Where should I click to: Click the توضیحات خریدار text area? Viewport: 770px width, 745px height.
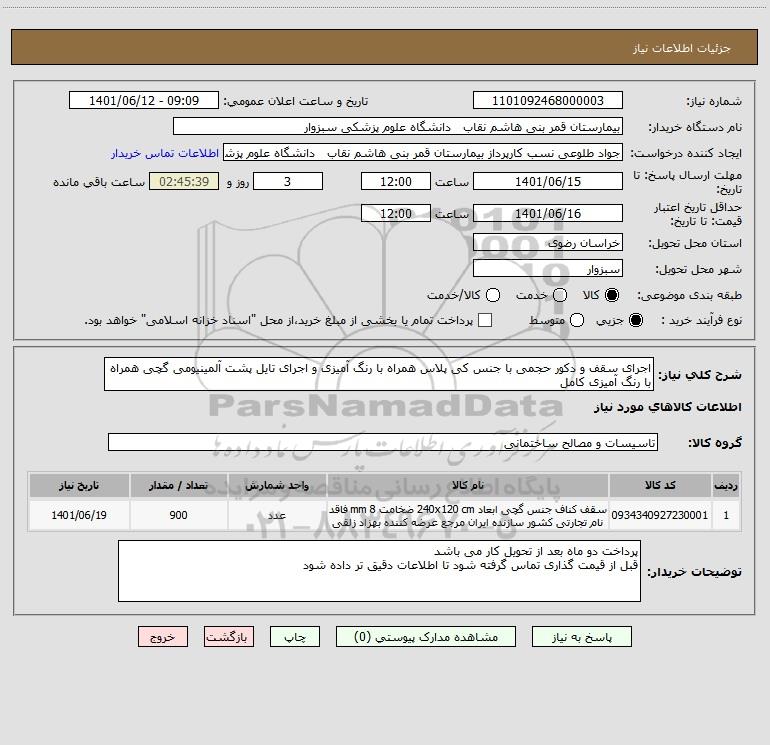(x=379, y=571)
